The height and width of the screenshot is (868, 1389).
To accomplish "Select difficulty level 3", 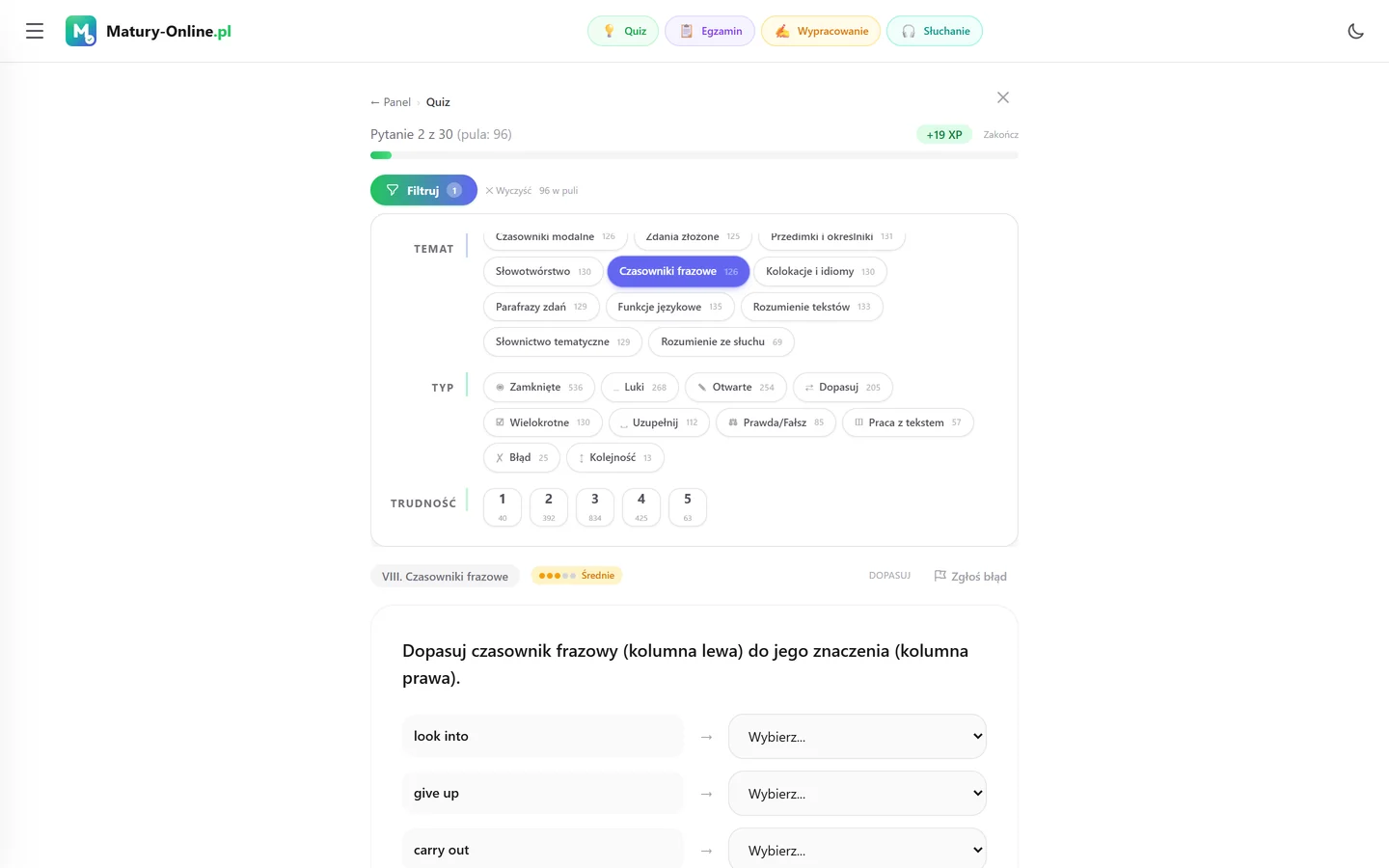I will pos(595,507).
